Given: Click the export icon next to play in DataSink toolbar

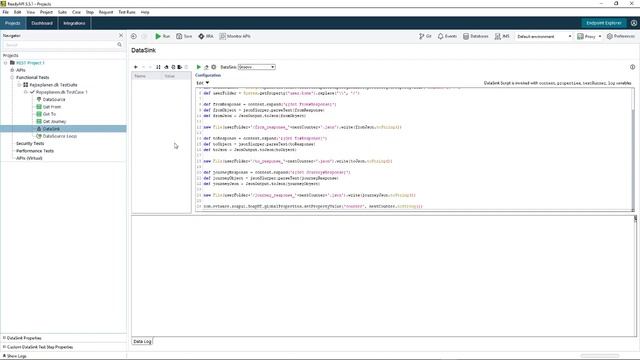Looking at the screenshot, I should tap(206, 67).
